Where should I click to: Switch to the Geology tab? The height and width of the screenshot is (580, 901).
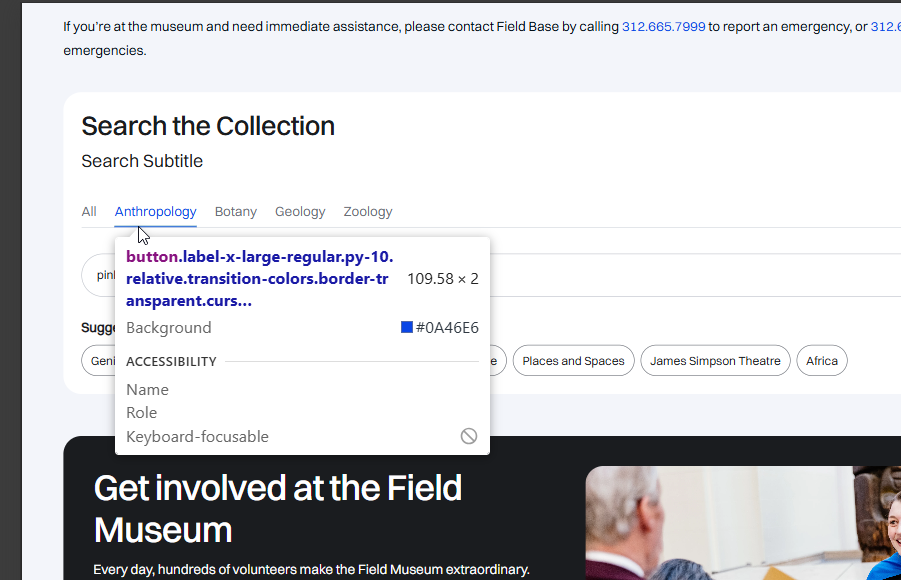[x=300, y=212]
